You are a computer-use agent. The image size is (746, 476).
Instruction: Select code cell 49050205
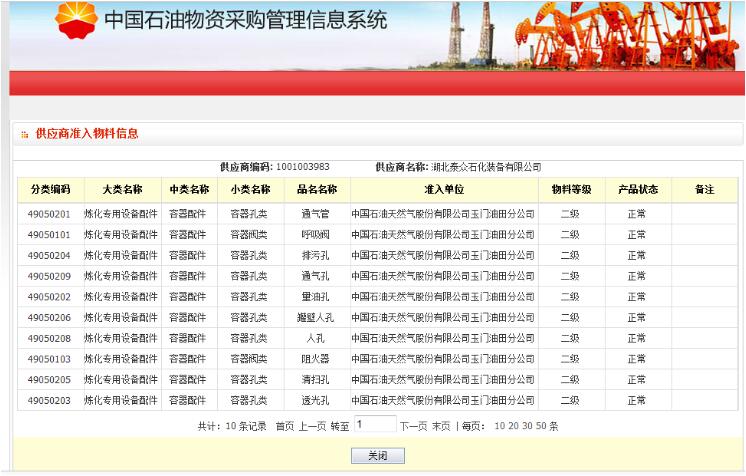(49, 380)
